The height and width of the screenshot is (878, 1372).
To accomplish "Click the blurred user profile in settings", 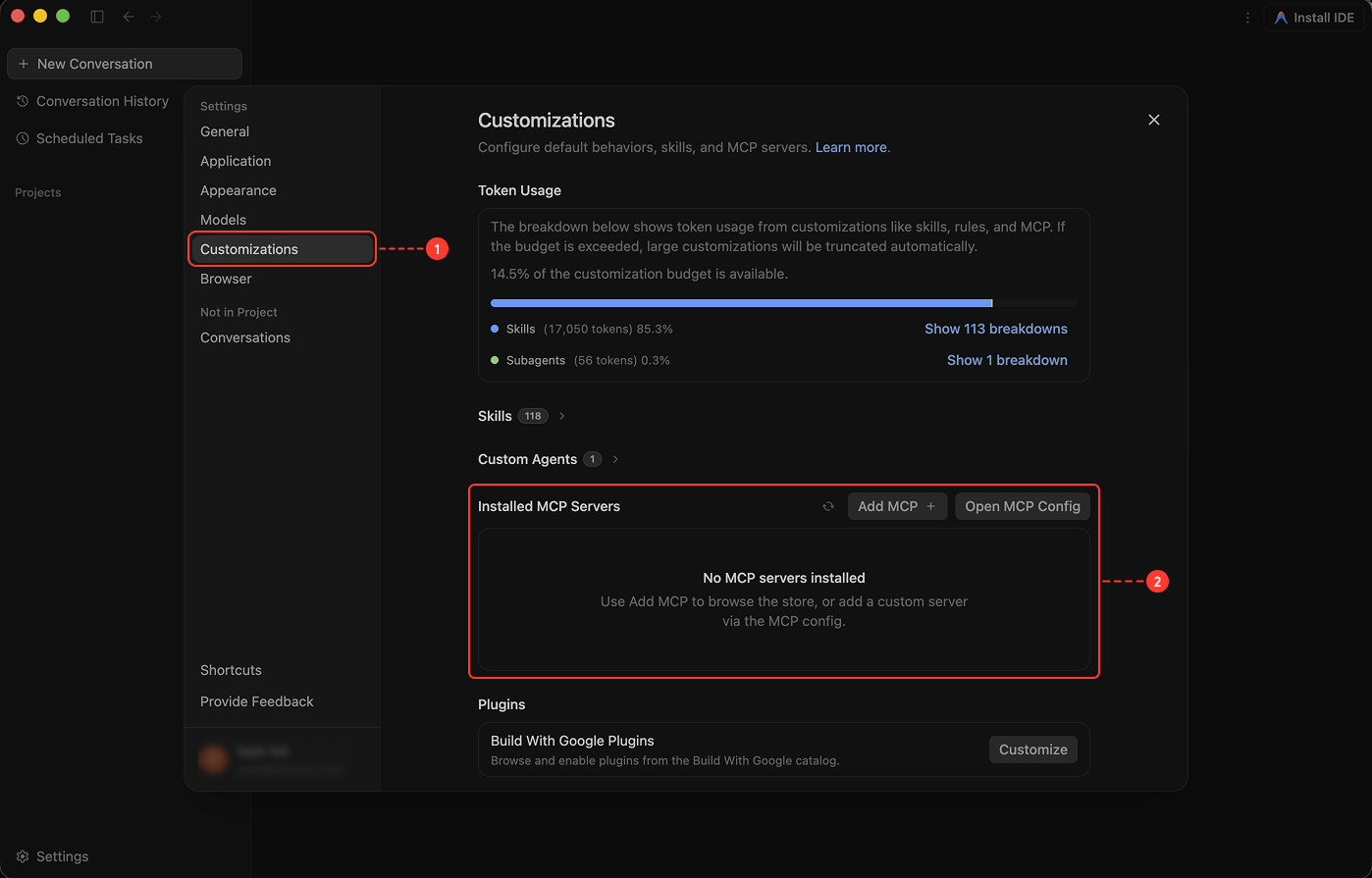I will tap(273, 759).
